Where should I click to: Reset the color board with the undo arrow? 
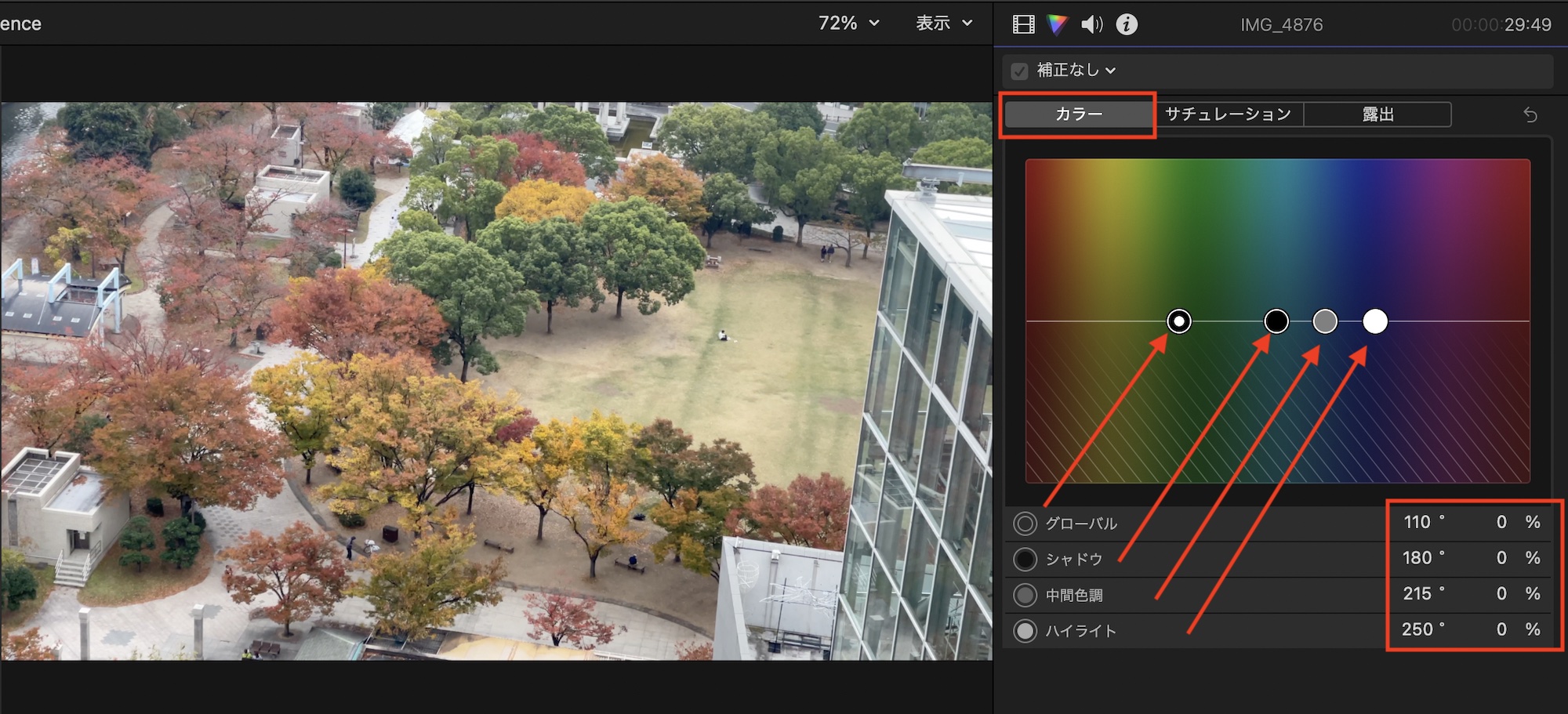(x=1530, y=115)
